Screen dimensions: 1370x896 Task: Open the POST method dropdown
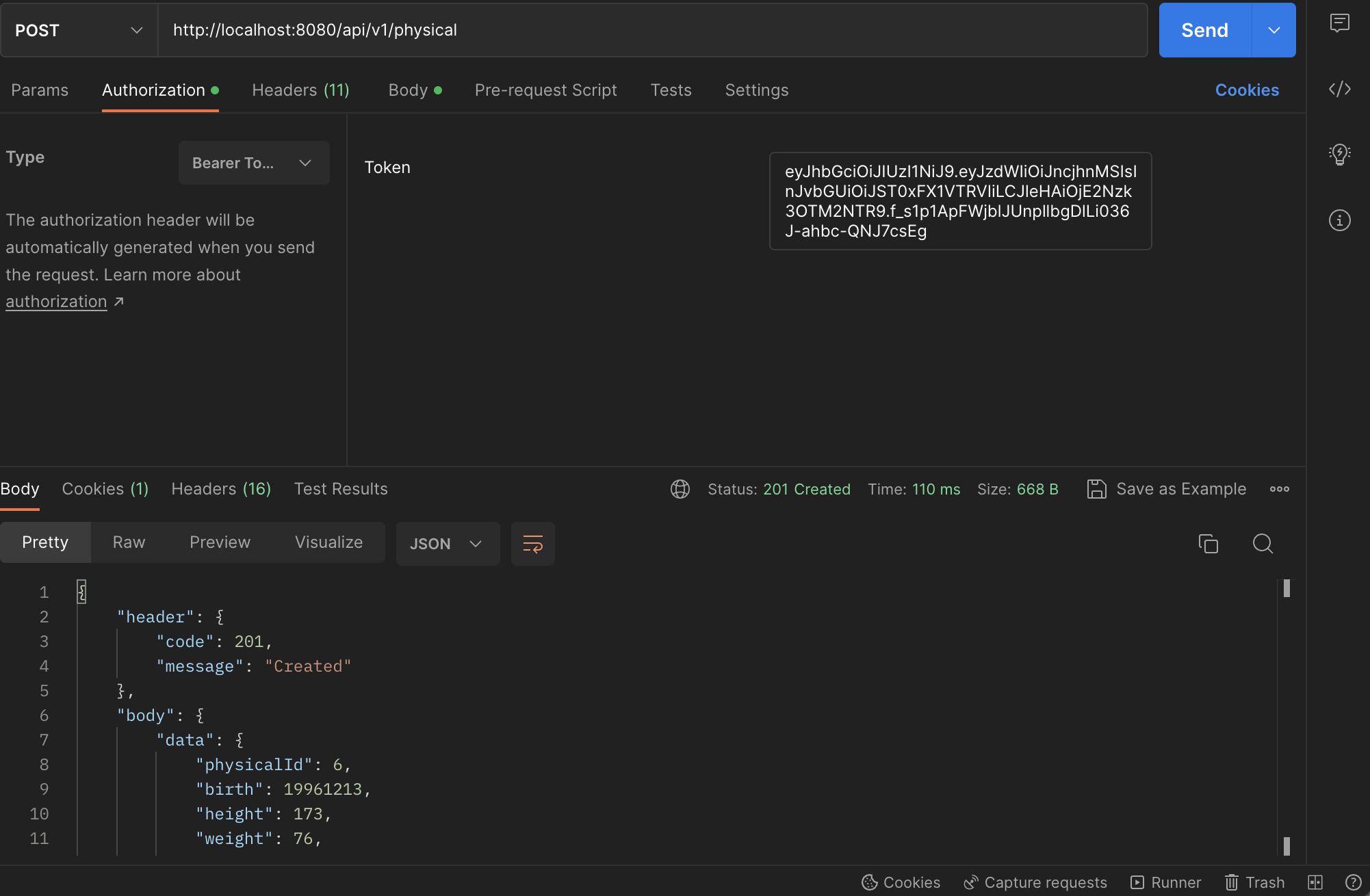(x=79, y=30)
